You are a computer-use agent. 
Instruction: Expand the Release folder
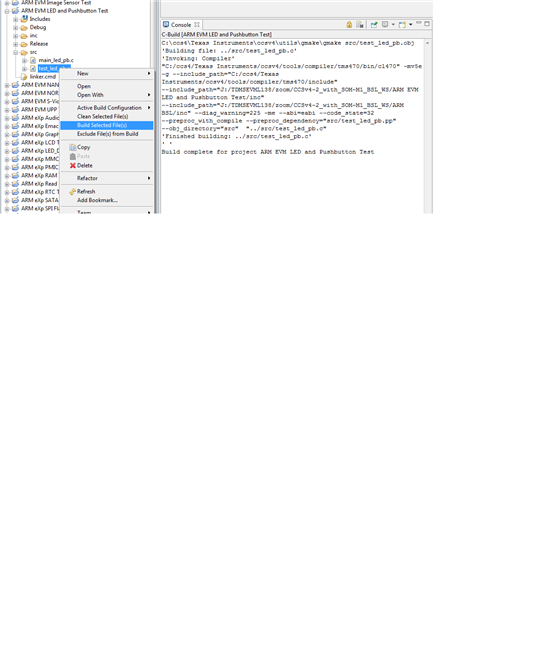tap(16, 44)
